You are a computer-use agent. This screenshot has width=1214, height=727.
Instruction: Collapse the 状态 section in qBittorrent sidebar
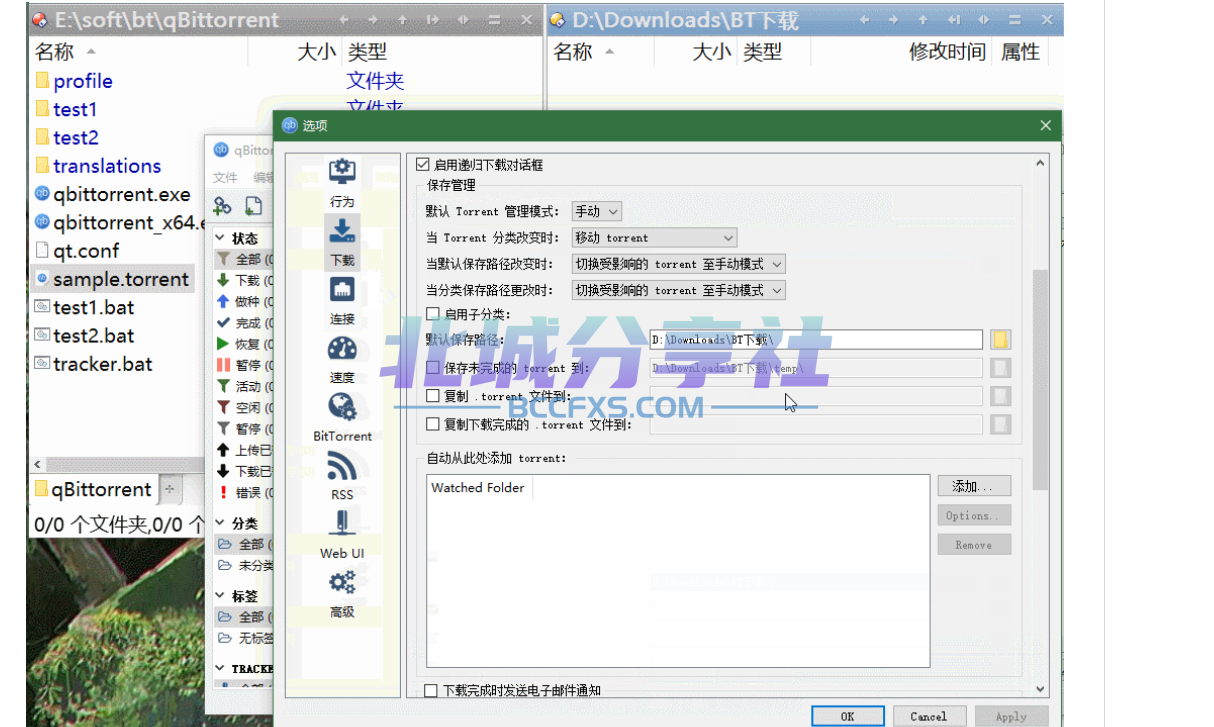221,239
